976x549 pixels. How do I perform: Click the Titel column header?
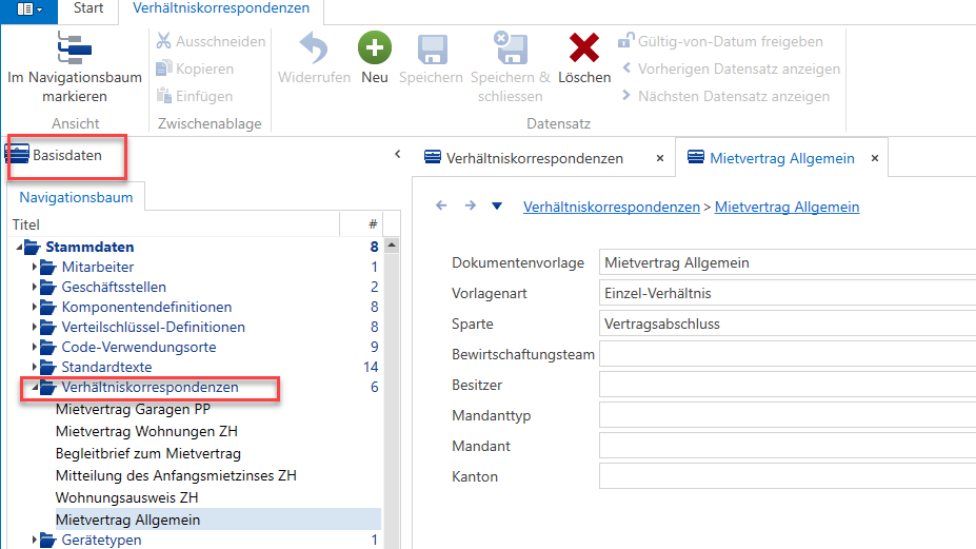[x=174, y=224]
